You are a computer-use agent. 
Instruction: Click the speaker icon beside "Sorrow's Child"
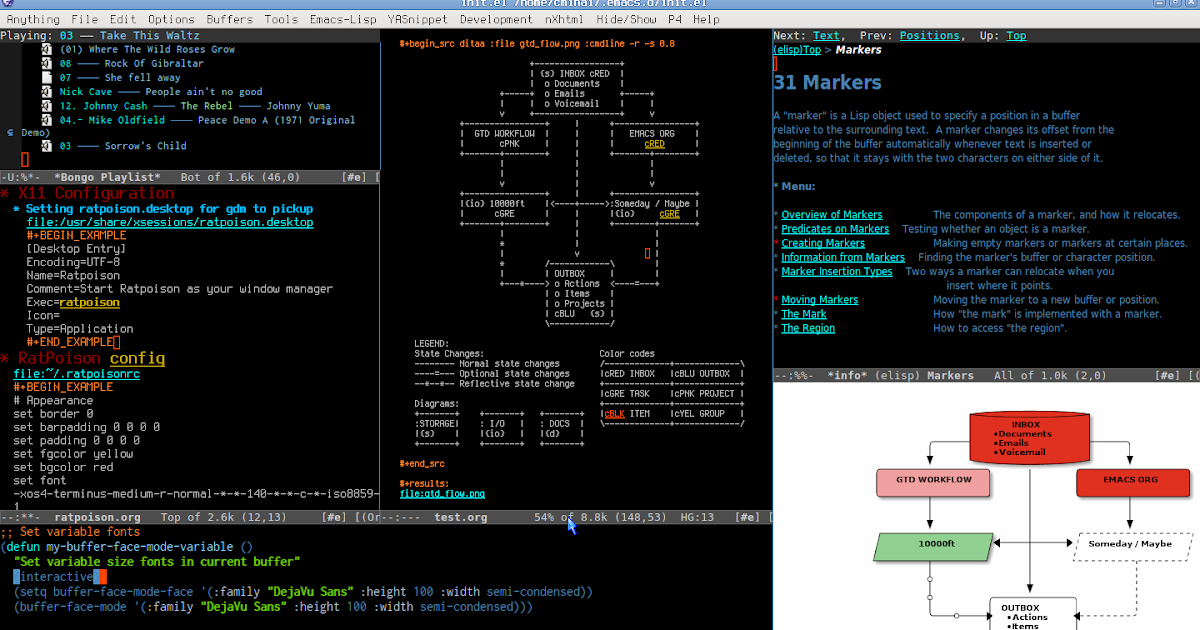coord(46,145)
